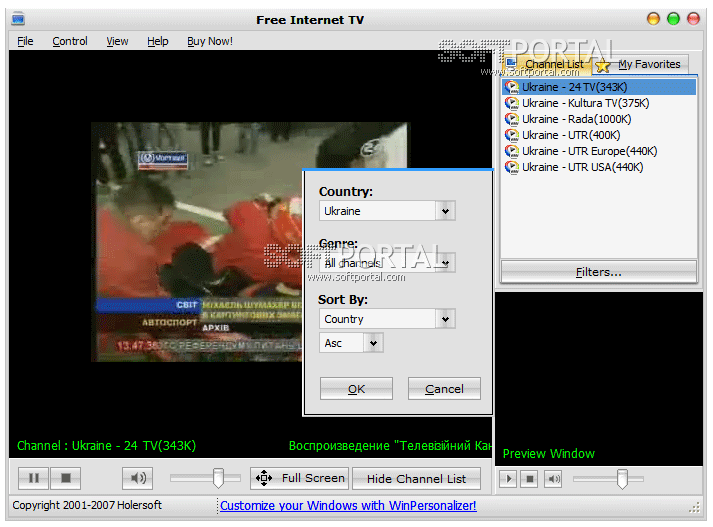713x527 pixels.
Task: Stop the main video playback
Action: tap(65, 478)
